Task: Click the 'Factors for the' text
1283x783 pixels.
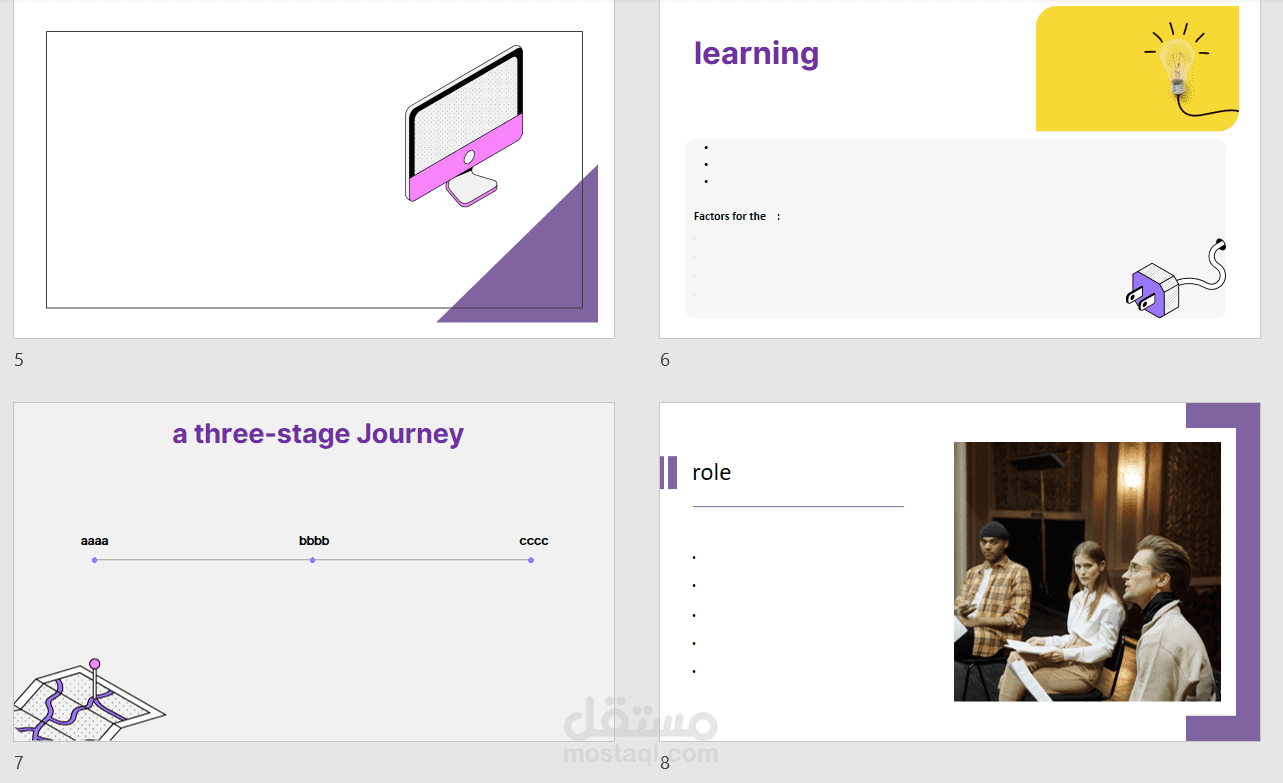Action: tap(730, 216)
